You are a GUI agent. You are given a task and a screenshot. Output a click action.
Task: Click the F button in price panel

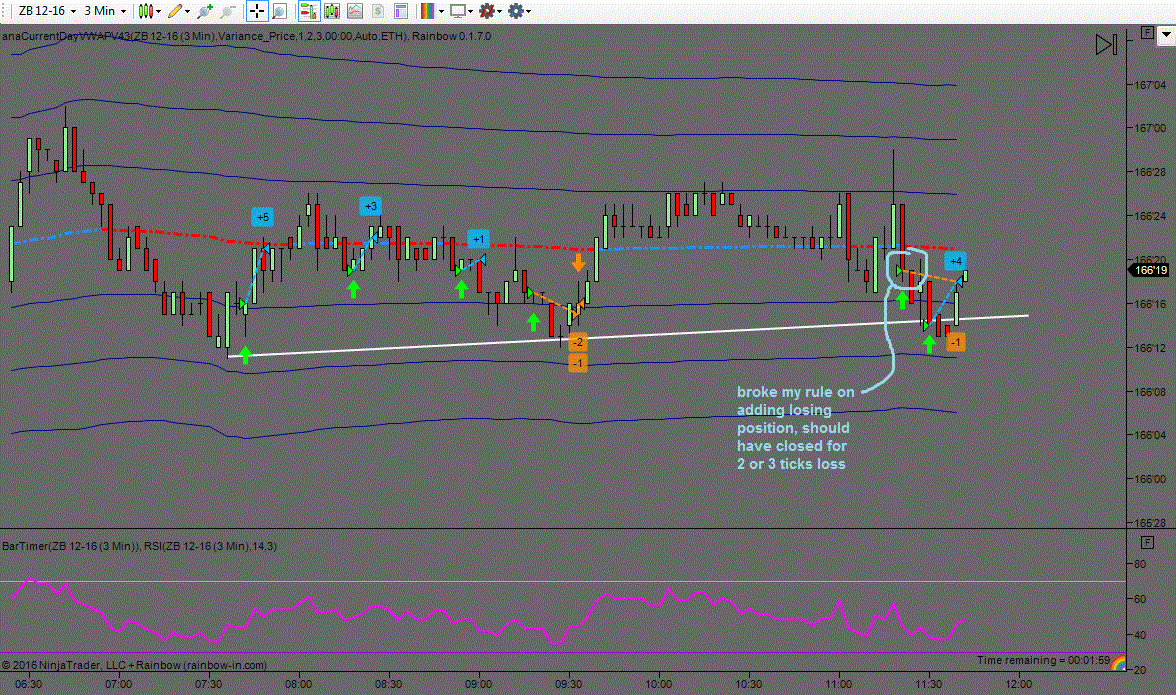(1147, 32)
